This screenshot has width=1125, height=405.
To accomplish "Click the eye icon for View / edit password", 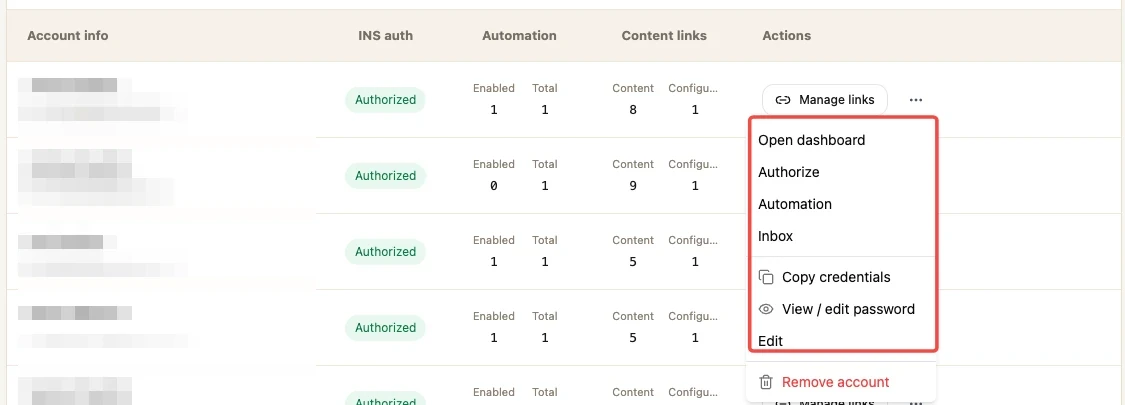I will tap(766, 309).
